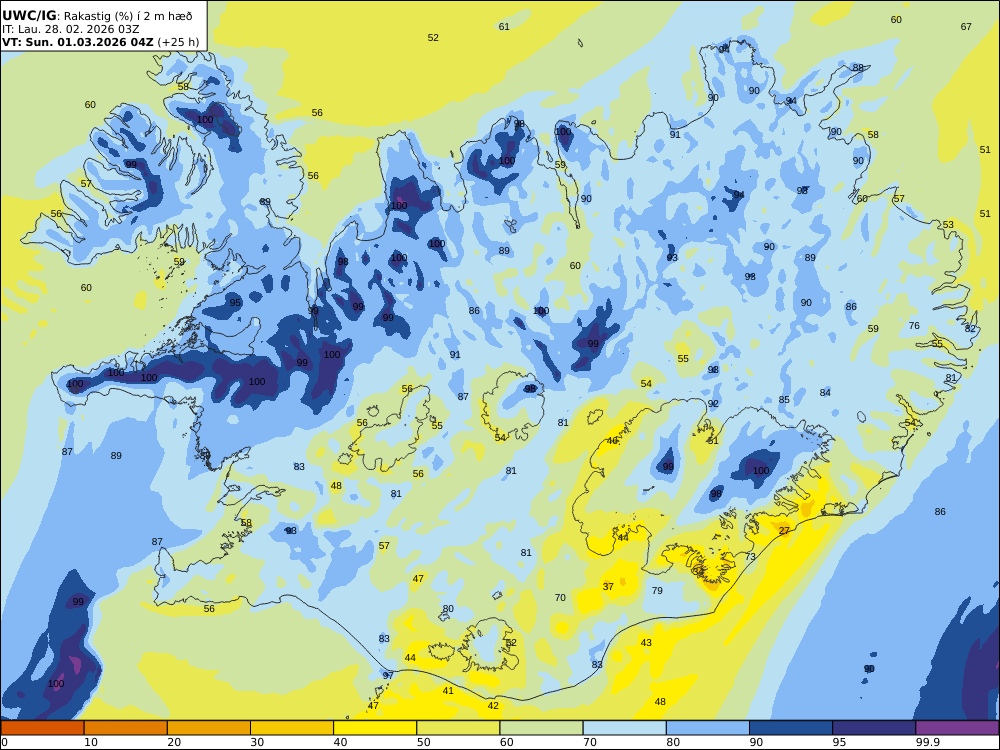1000x750 pixels.
Task: Click the '27' humidity value on the map
Action: coord(784,531)
